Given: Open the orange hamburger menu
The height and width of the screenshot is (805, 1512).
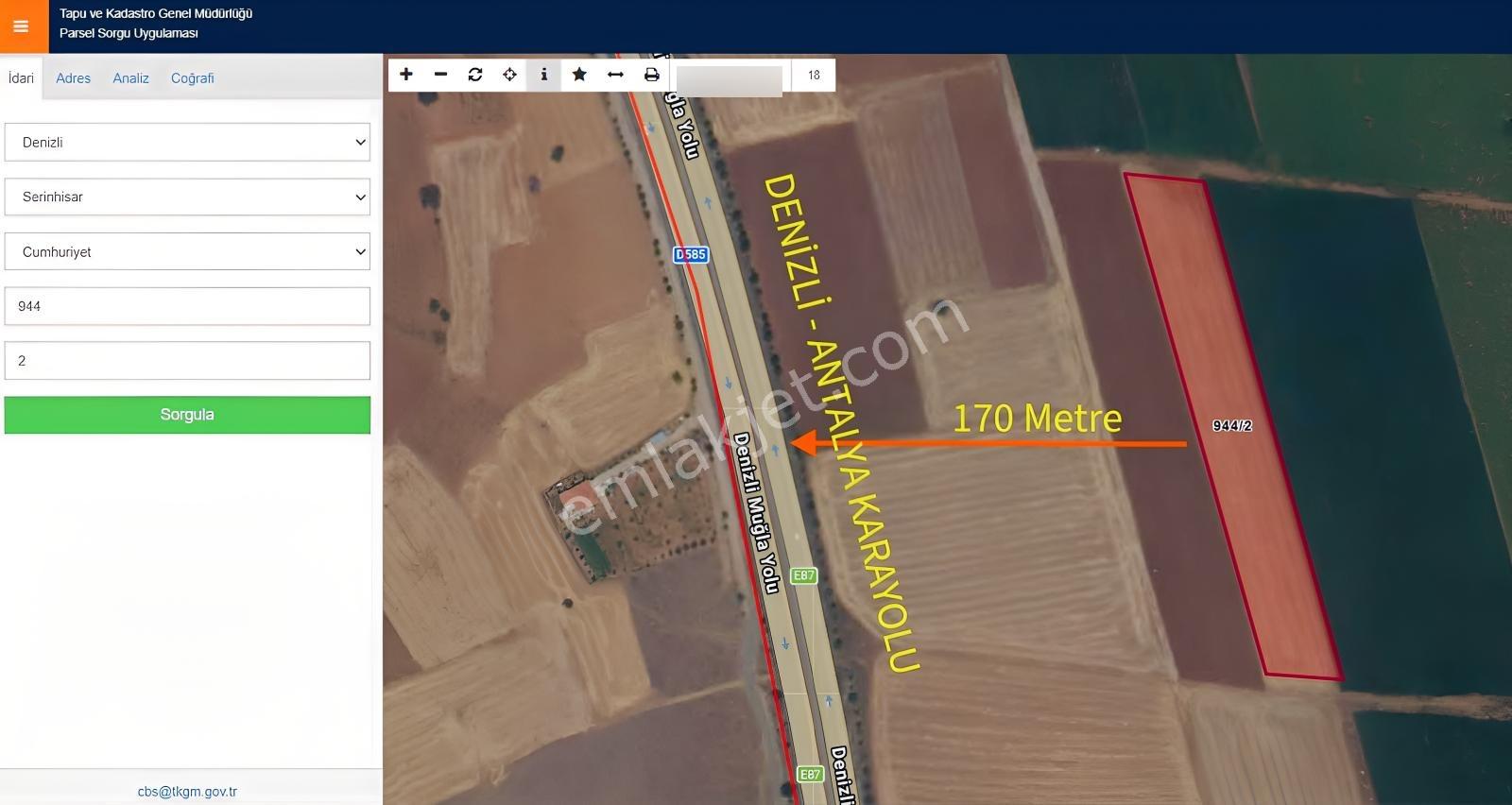Looking at the screenshot, I should coord(23,26).
